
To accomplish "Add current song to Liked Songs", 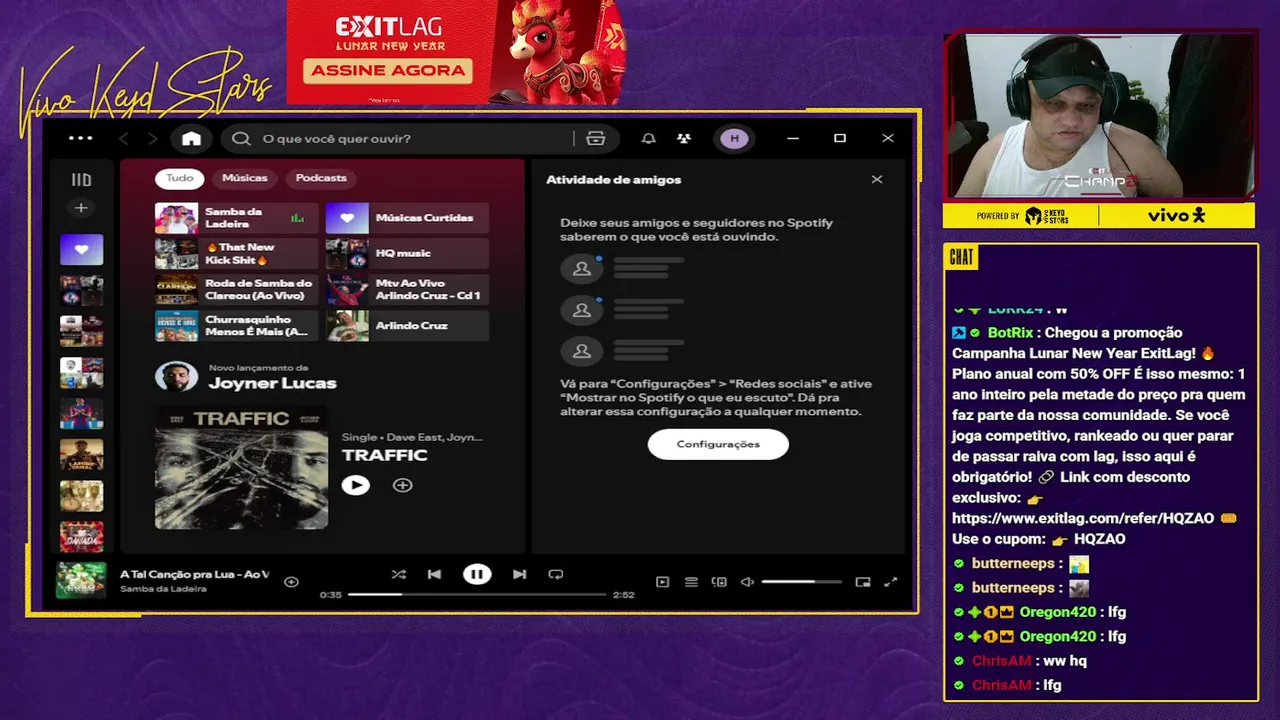I will tap(291, 582).
